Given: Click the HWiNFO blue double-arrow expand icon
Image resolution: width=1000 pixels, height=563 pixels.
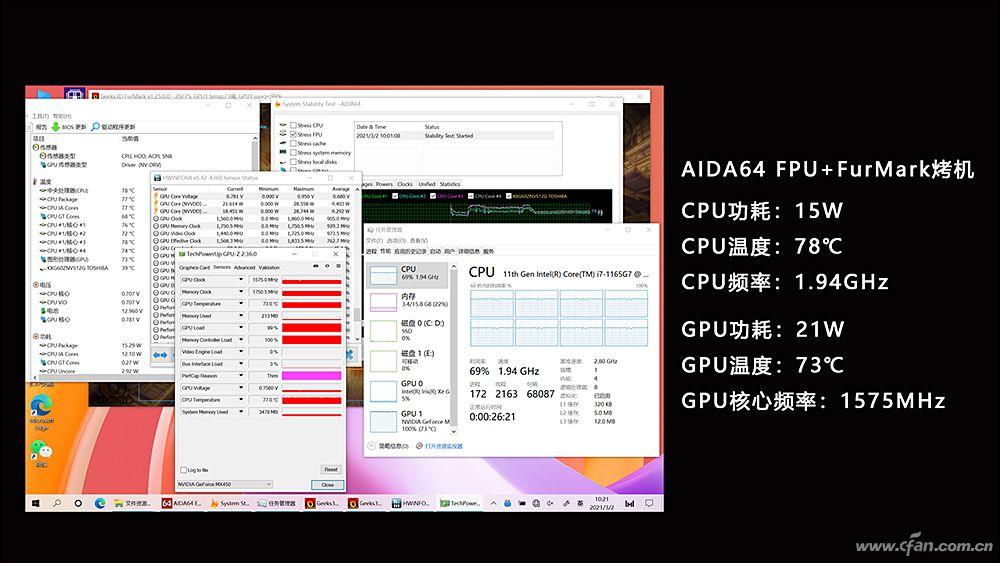Looking at the screenshot, I should pyautogui.click(x=160, y=355).
